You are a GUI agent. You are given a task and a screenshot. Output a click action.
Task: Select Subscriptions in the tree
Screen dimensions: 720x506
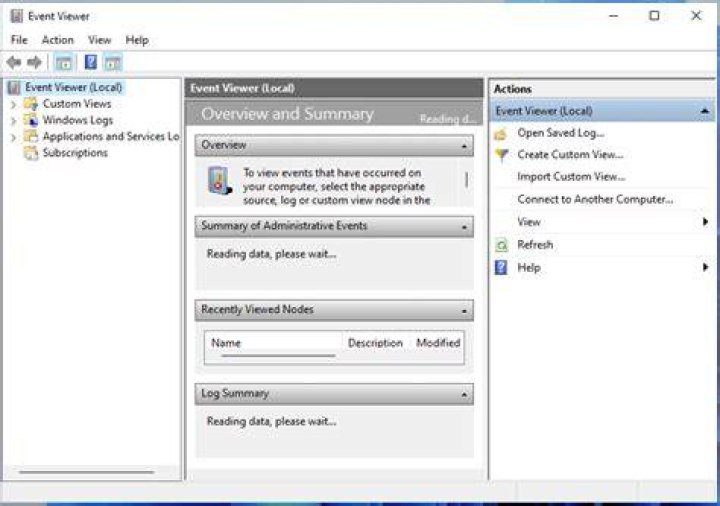tap(75, 153)
